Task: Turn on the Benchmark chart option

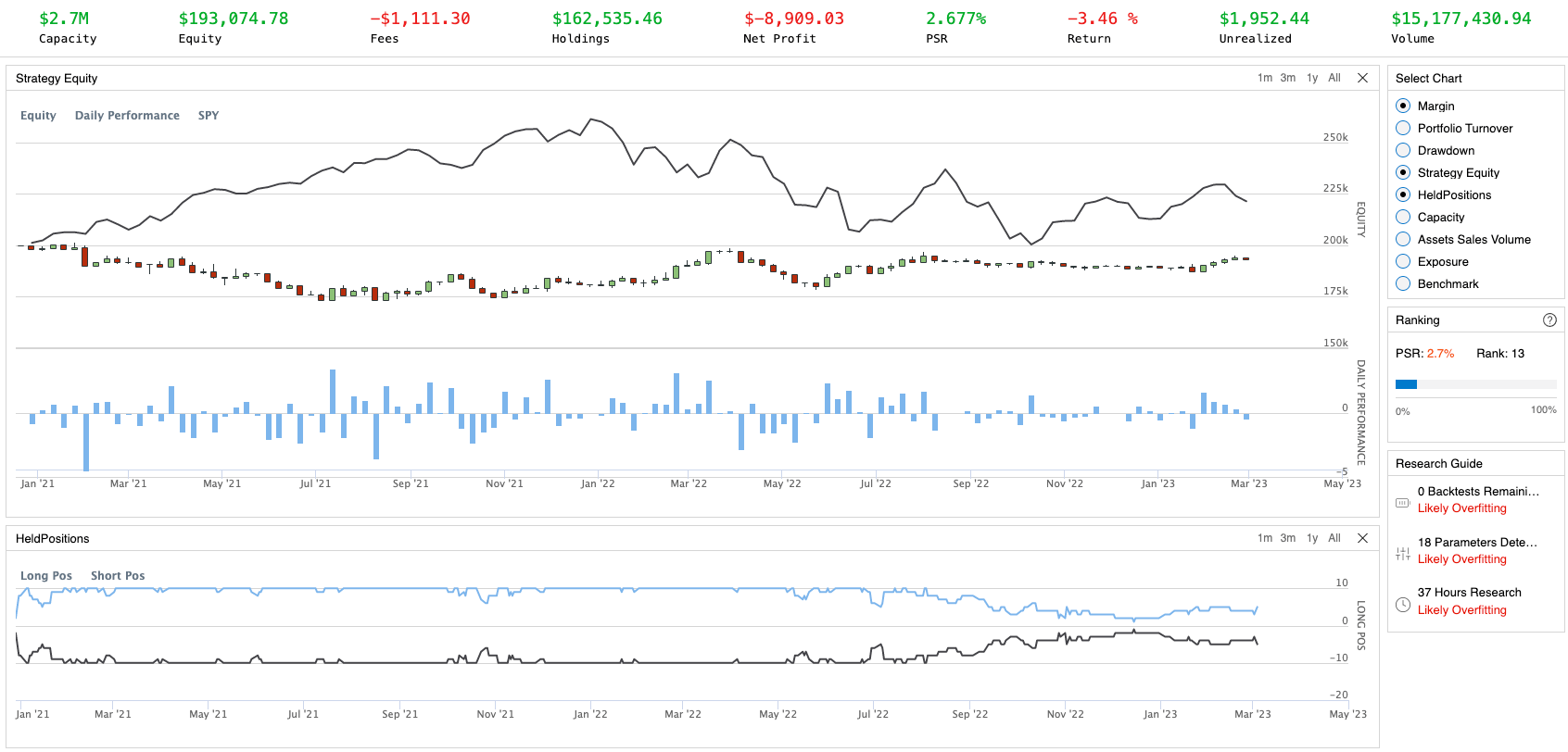Action: [x=1403, y=283]
